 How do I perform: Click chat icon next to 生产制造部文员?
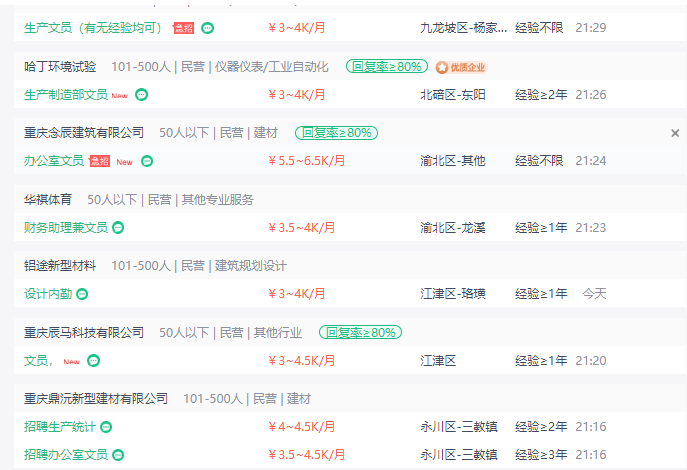click(141, 95)
